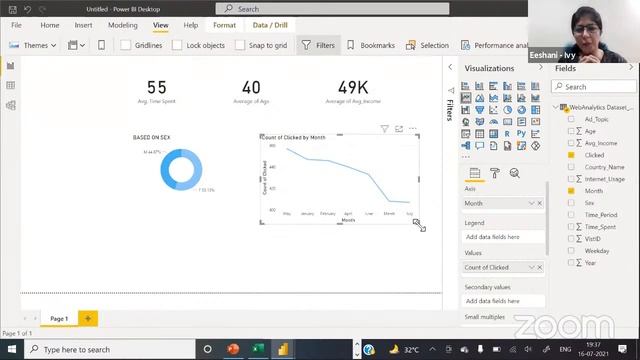Collapse the Fields pane chevron
The height and width of the screenshot is (360, 640).
631,68
